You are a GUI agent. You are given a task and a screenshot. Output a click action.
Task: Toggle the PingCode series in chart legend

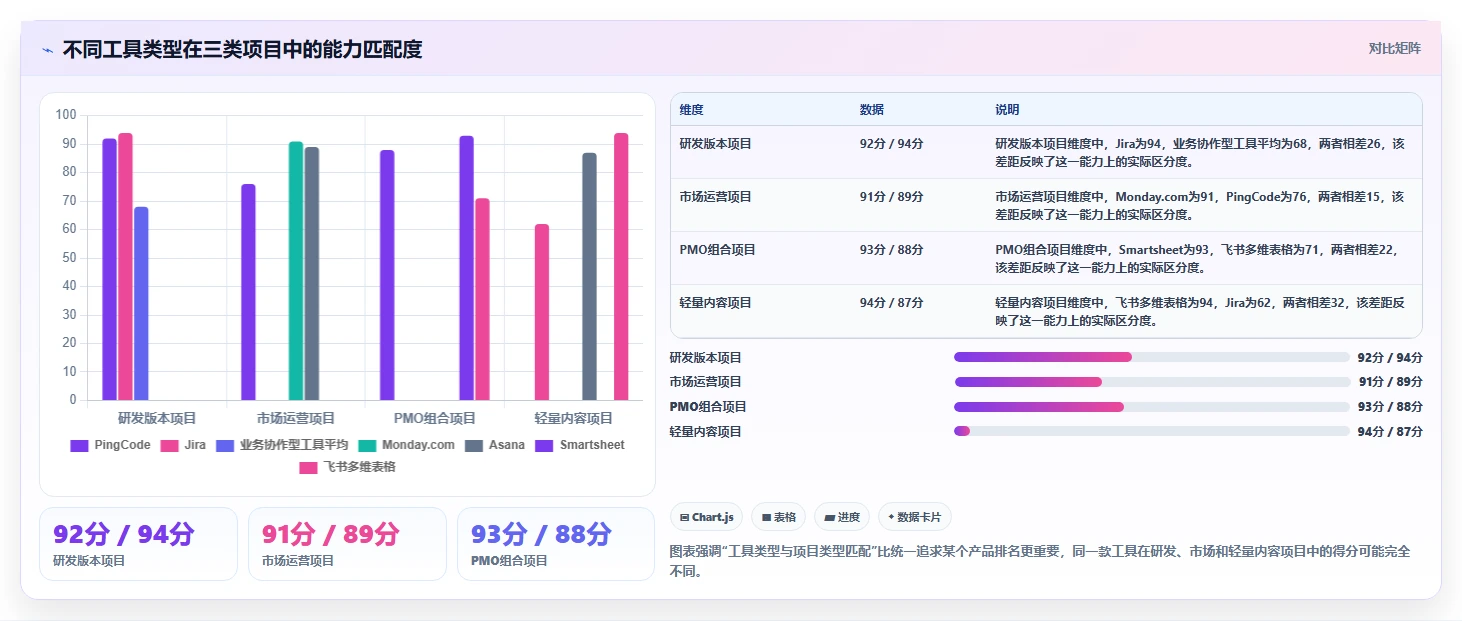pyautogui.click(x=110, y=445)
